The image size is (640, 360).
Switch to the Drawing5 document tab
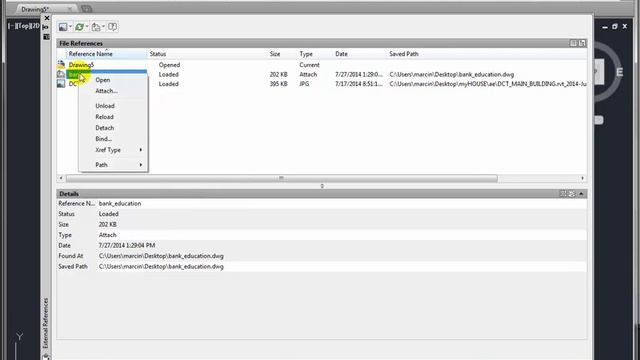(35, 9)
